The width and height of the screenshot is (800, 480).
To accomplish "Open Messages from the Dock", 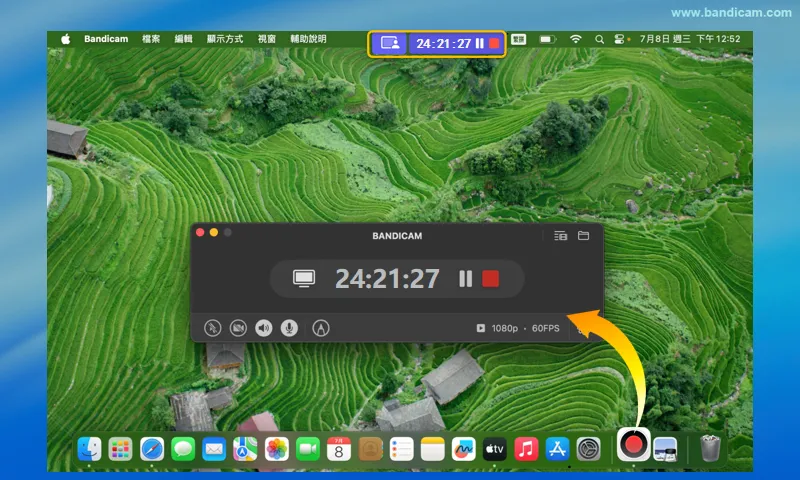I will click(183, 449).
